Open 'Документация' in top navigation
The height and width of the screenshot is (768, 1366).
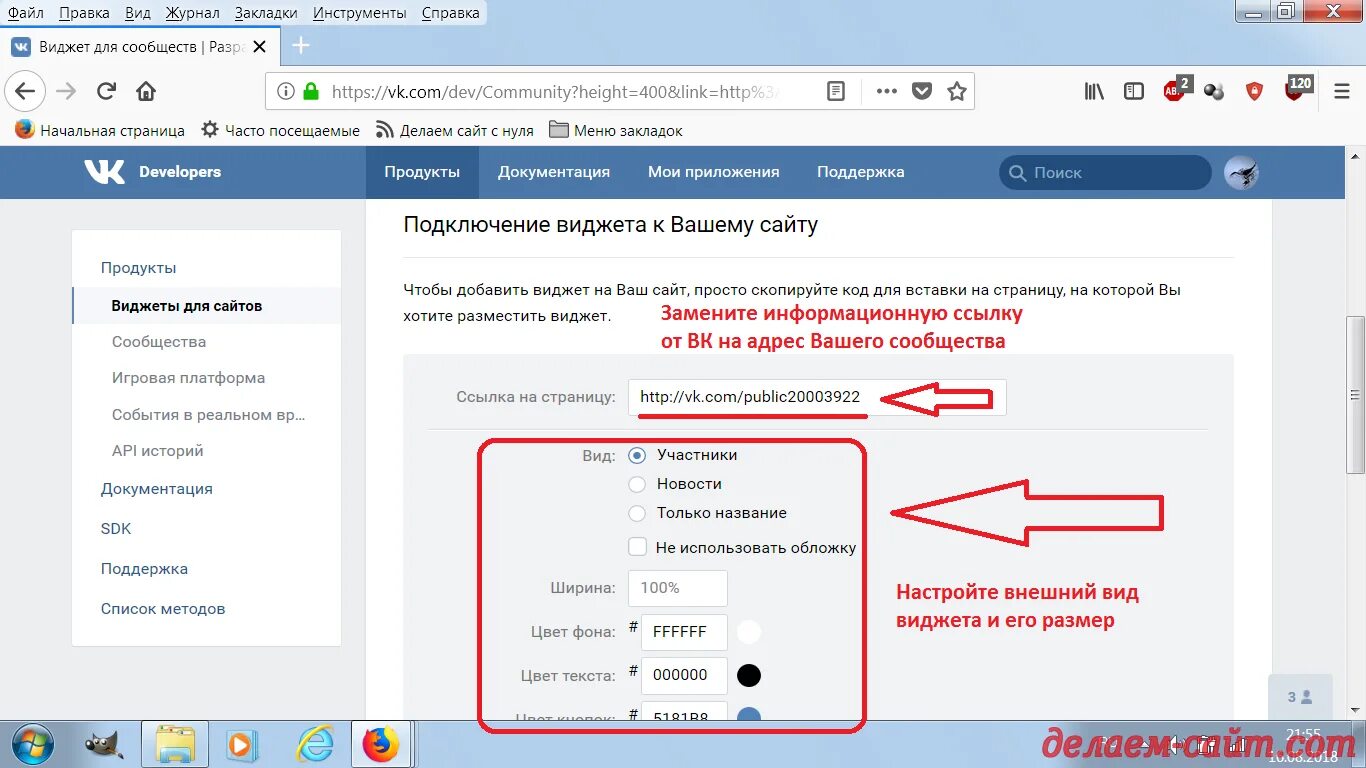tap(554, 172)
